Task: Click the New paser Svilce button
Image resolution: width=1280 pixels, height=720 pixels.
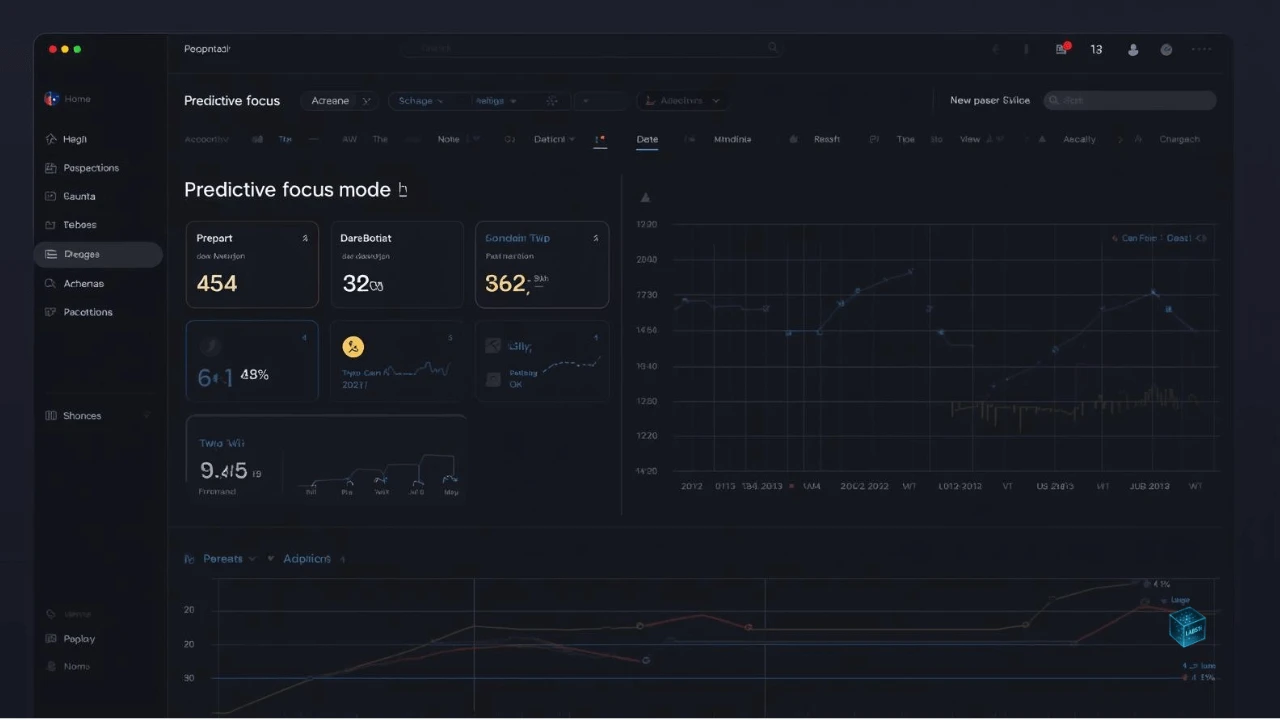Action: click(989, 101)
